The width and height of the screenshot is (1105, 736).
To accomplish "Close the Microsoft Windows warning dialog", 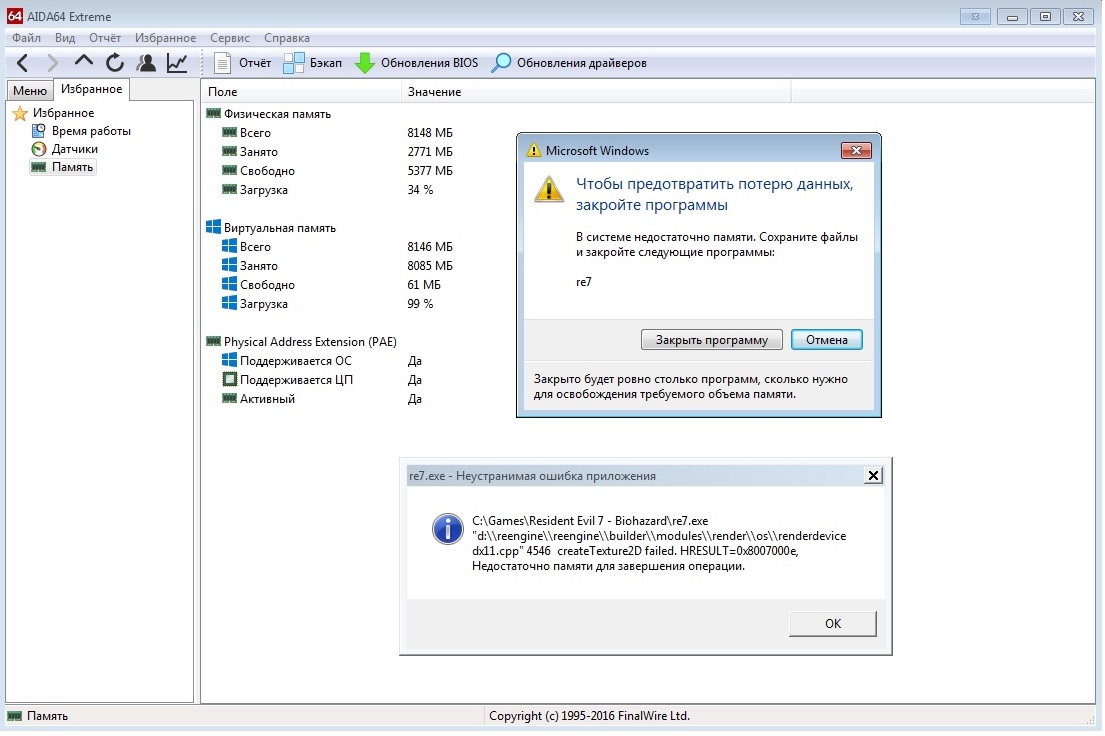I will click(x=856, y=151).
